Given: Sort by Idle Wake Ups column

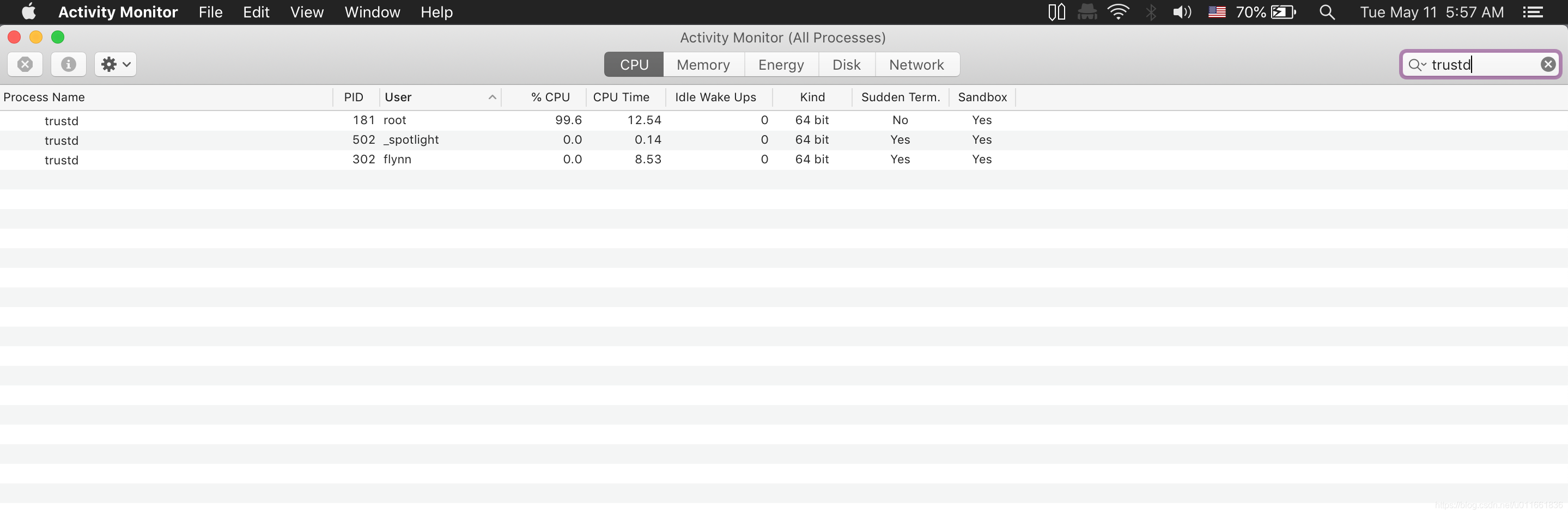Looking at the screenshot, I should tap(719, 97).
